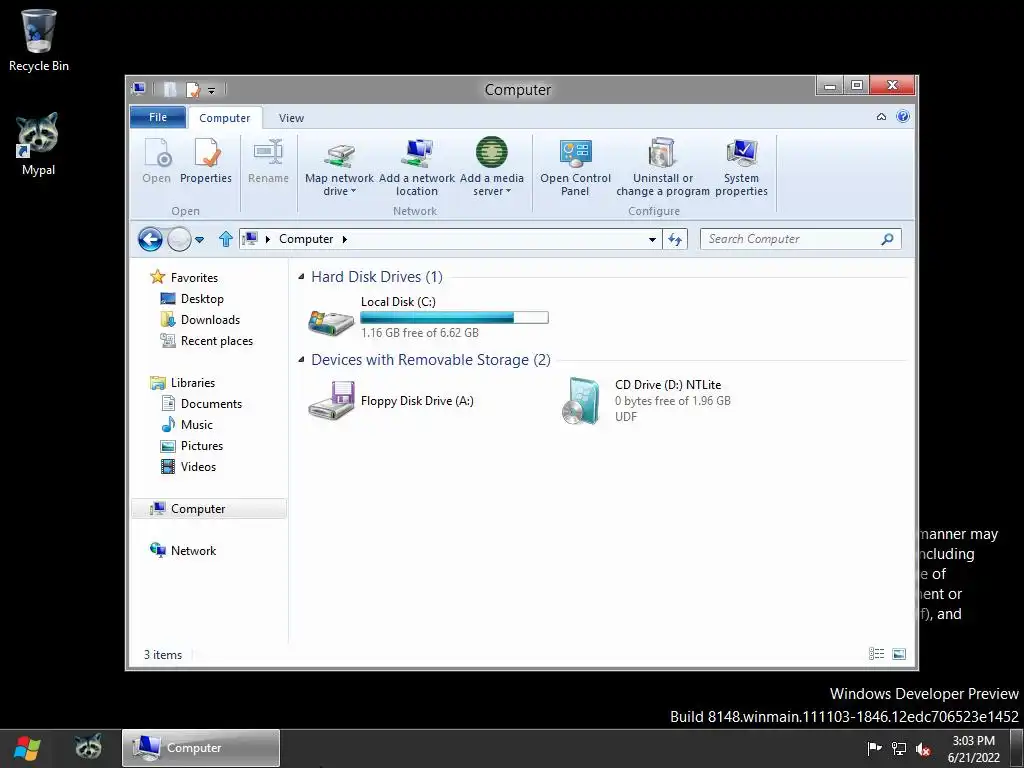Click the Local Disk C: usage bar
The width and height of the screenshot is (1024, 768).
[x=455, y=317]
